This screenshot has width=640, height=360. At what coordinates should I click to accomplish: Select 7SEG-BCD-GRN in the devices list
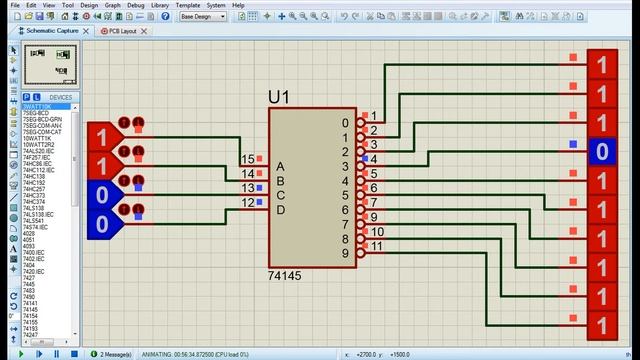click(x=42, y=119)
